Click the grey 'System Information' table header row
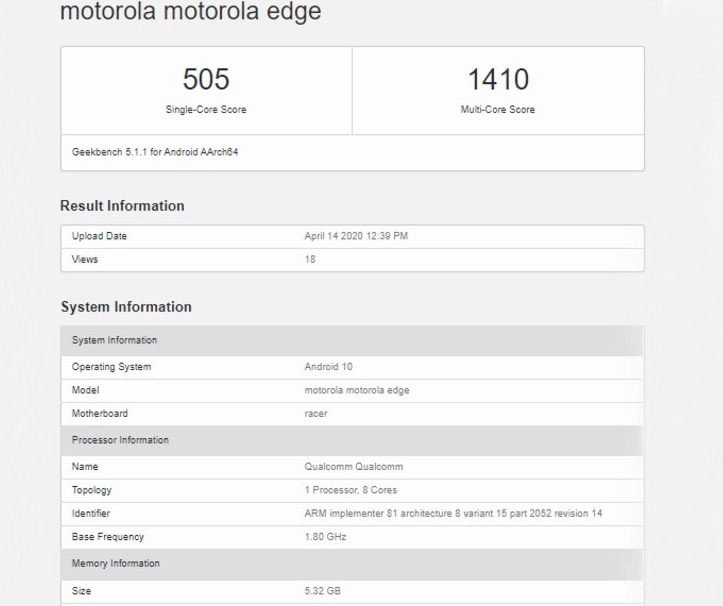Viewport: 723px width, 606px height. [x=352, y=340]
